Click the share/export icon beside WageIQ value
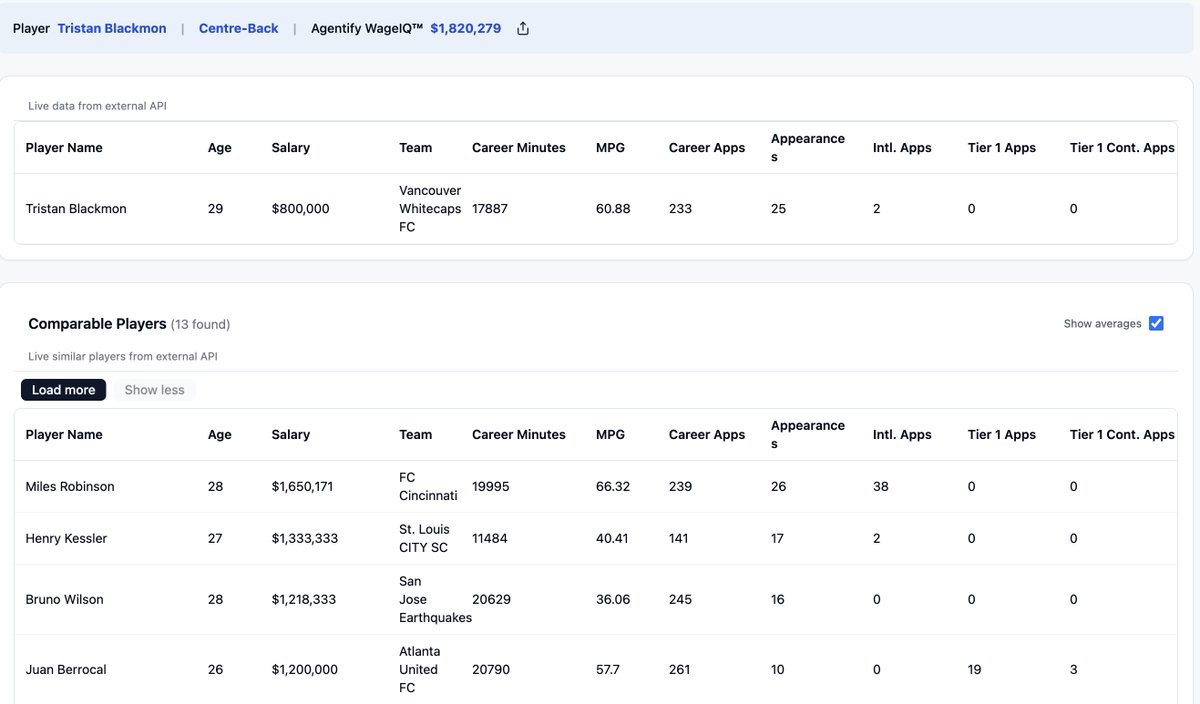The width and height of the screenshot is (1200, 704). (523, 28)
